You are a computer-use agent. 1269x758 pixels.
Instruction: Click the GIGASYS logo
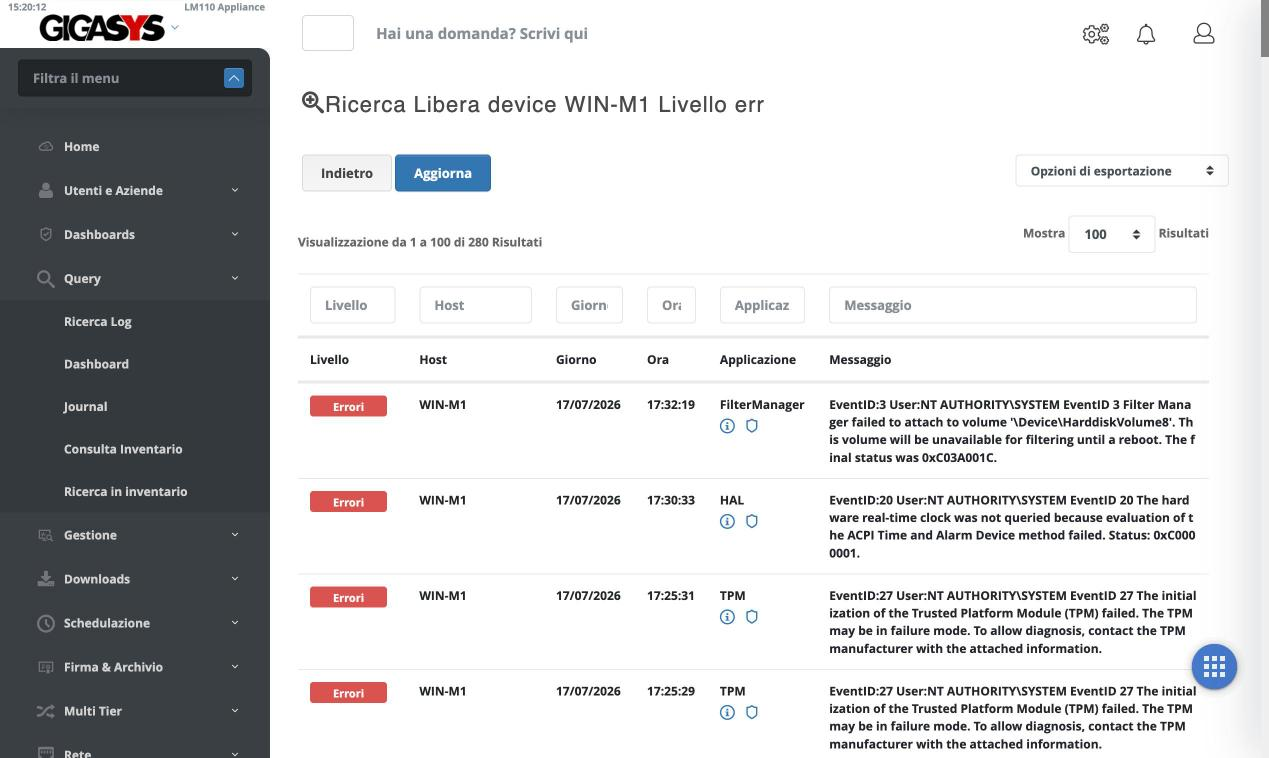tap(101, 30)
